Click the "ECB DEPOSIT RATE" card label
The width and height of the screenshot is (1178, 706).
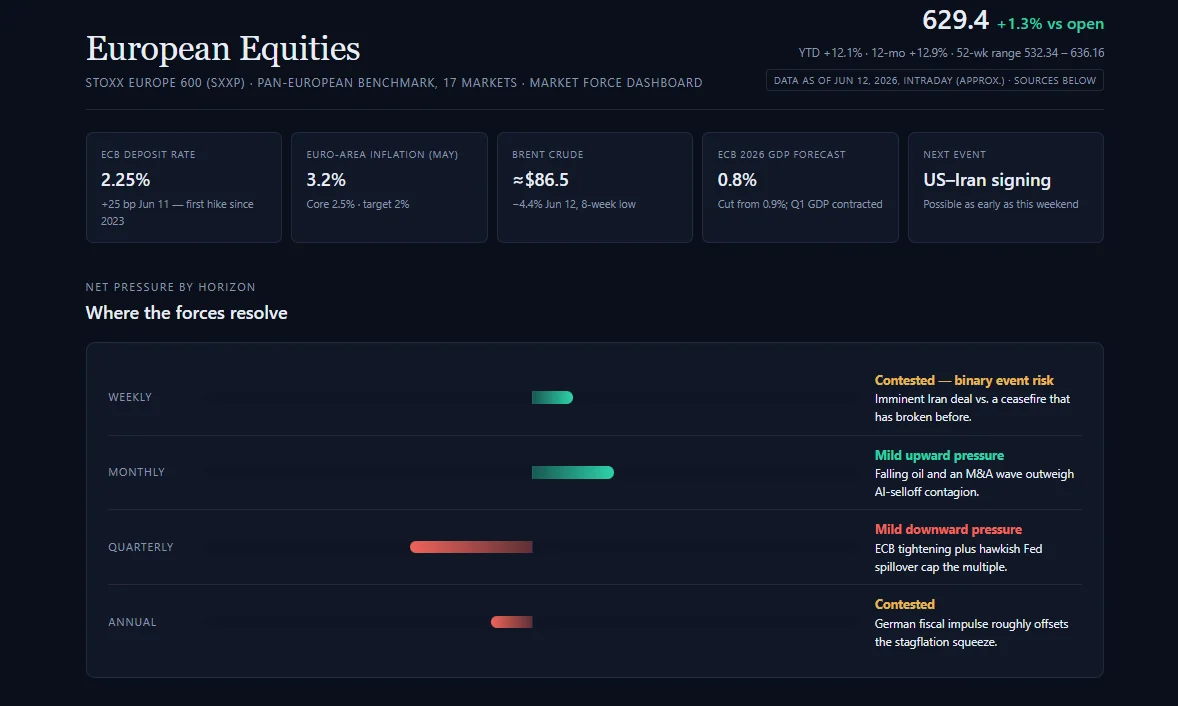(148, 155)
